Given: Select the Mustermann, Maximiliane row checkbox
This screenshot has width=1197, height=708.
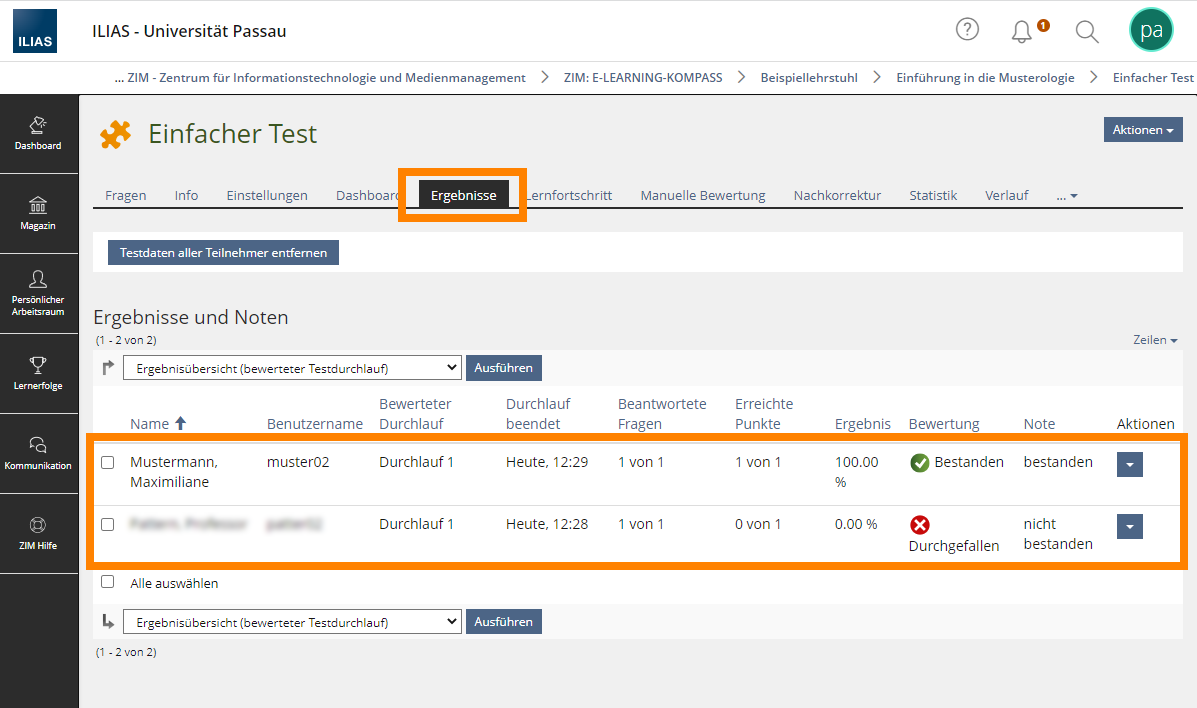Looking at the screenshot, I should click(108, 462).
